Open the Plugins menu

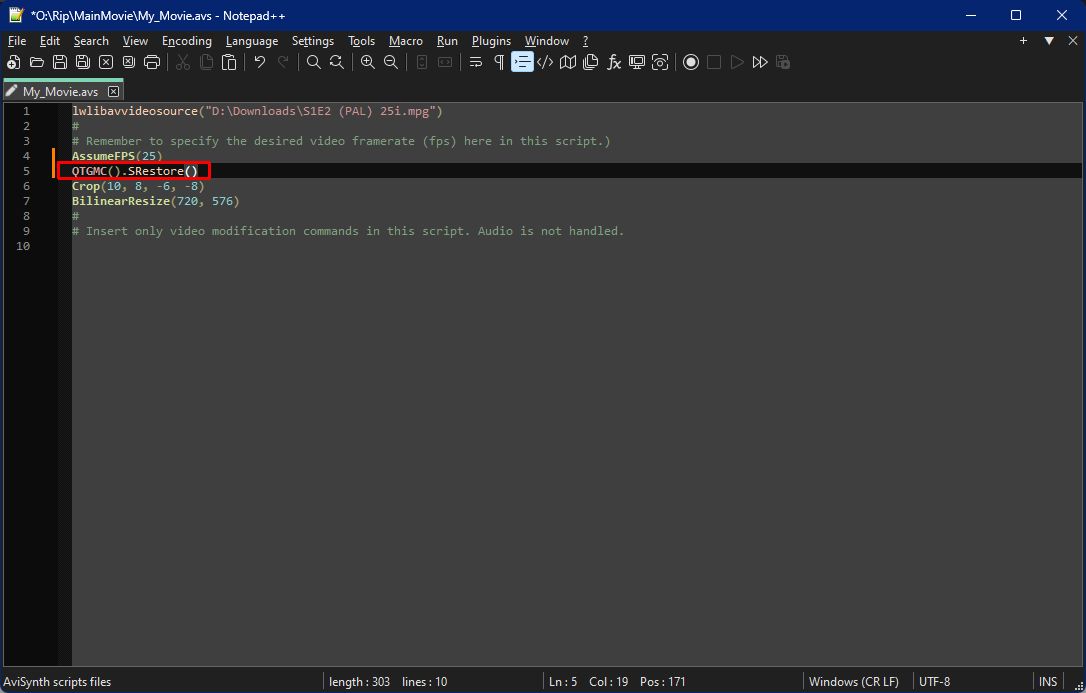point(490,41)
